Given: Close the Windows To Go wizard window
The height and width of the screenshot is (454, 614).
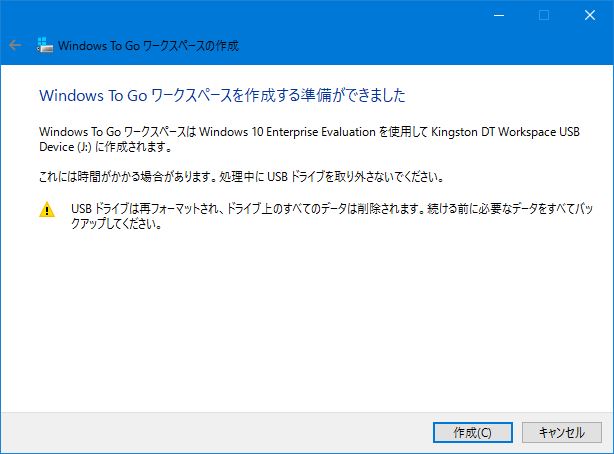Looking at the screenshot, I should tap(590, 15).
